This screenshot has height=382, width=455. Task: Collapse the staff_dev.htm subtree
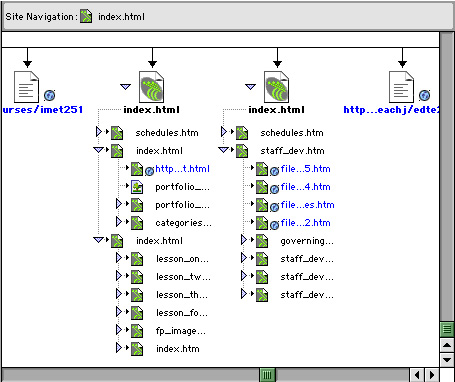(223, 150)
